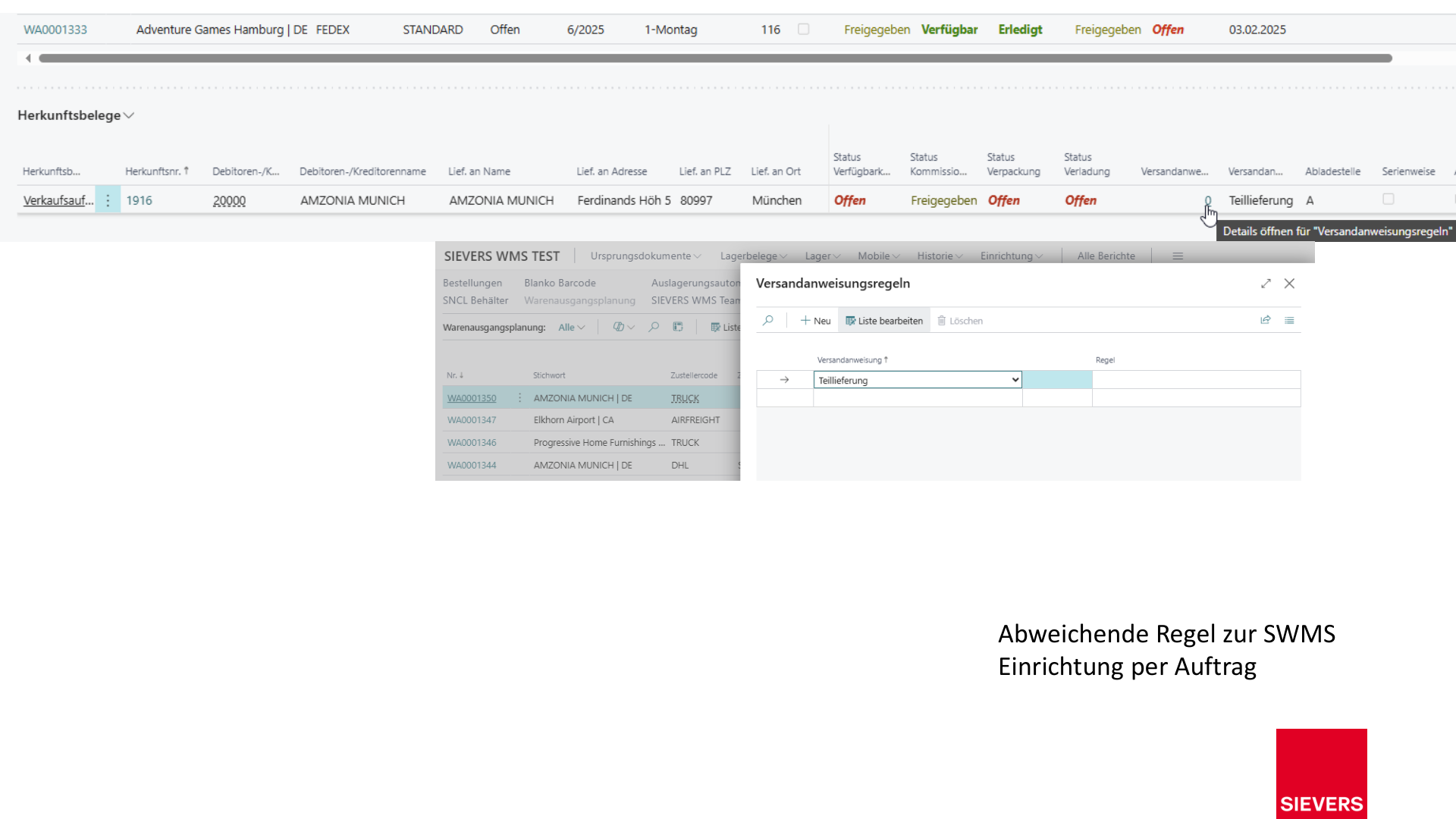Click Teillieferung cell in Herkunftsbelege row
Viewport: 1456px width, 819px height.
[1260, 200]
